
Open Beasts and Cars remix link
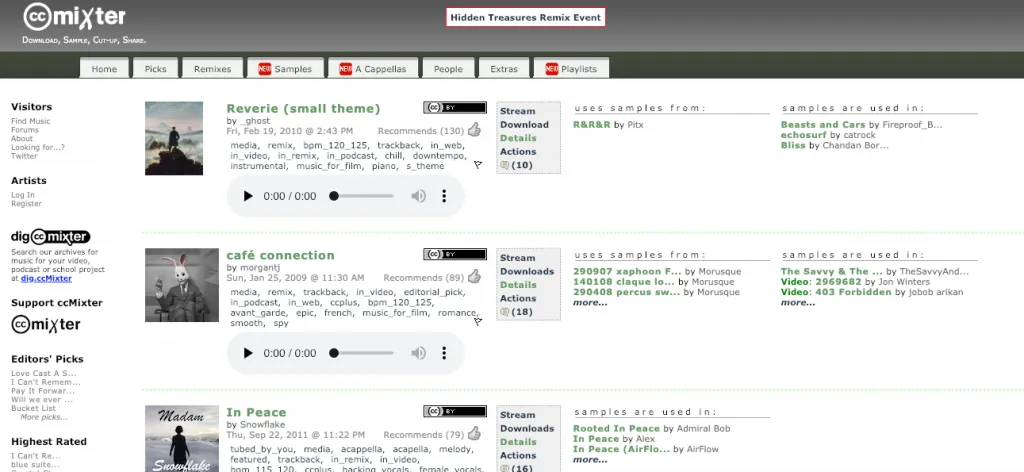[823, 124]
